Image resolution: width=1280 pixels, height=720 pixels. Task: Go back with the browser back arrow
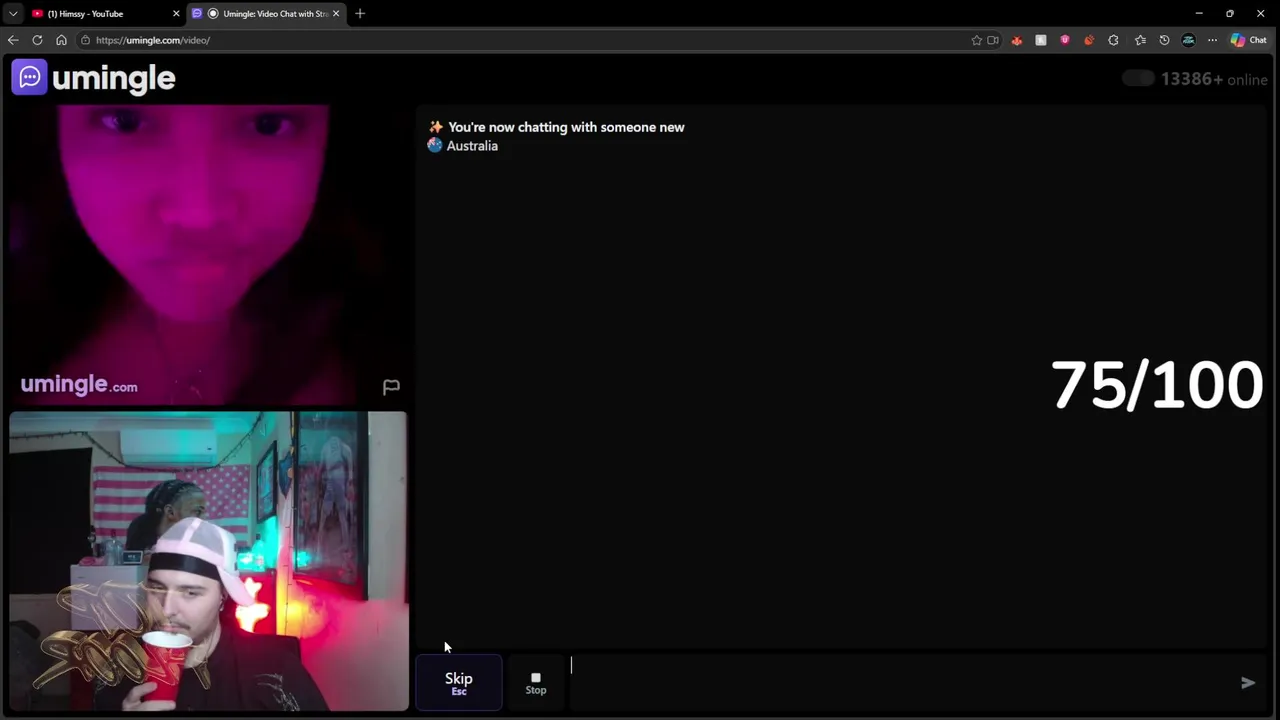click(13, 40)
